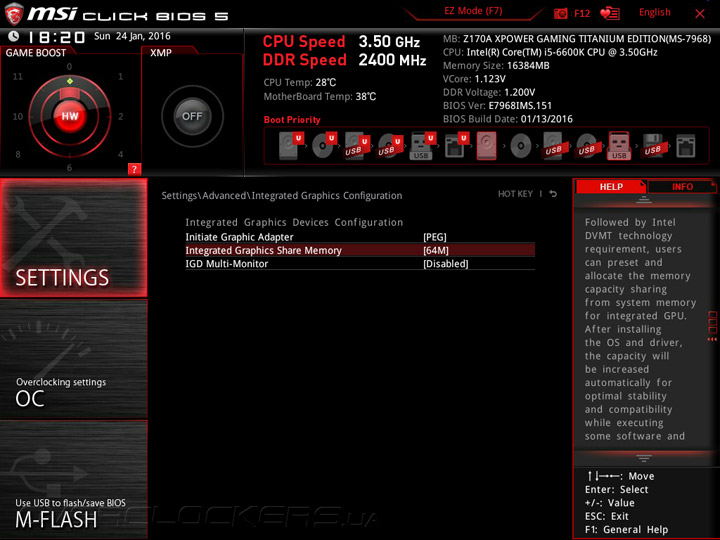
Task: Open the [Disabled] IGD Multi-Monitor value
Action: (x=445, y=264)
